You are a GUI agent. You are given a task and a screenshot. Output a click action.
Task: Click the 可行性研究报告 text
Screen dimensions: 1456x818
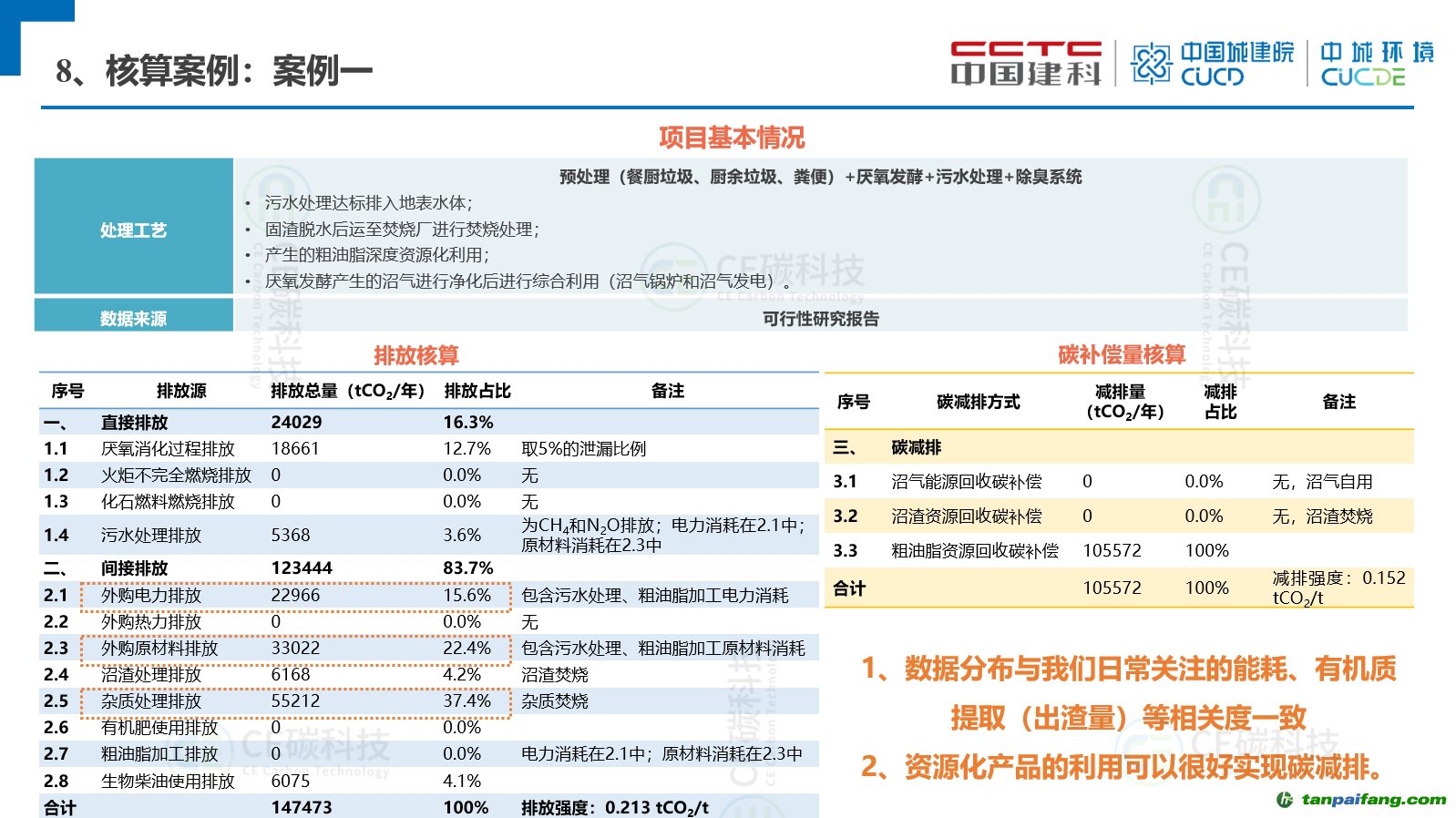(x=821, y=318)
